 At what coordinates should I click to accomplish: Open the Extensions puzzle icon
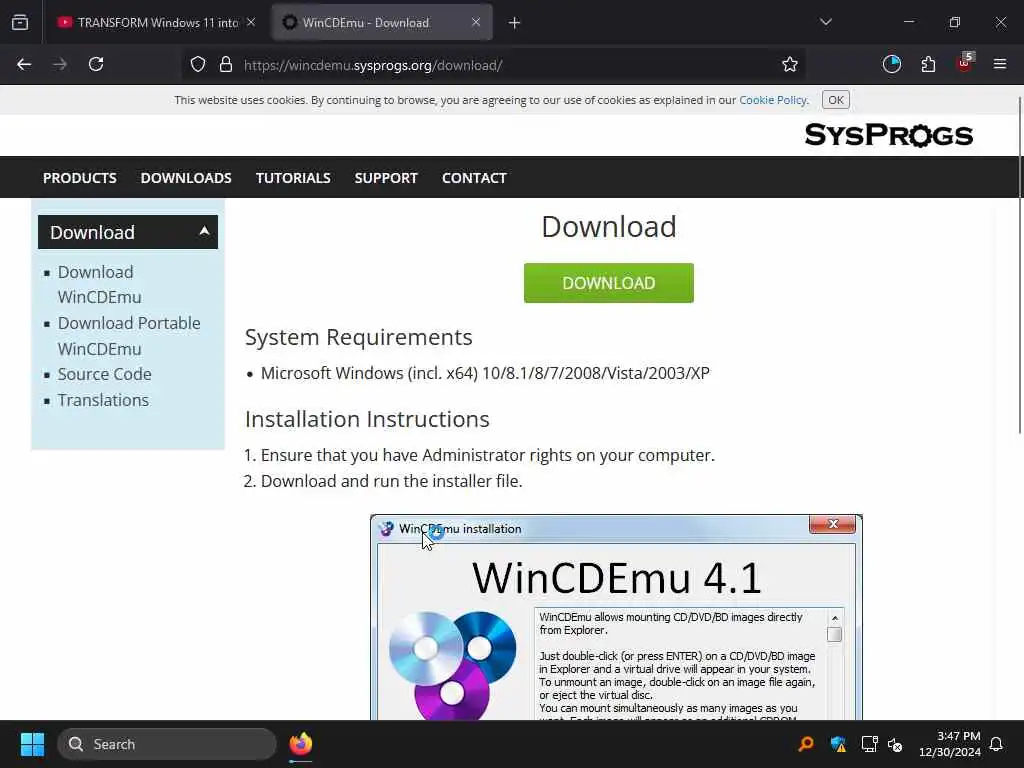[928, 64]
